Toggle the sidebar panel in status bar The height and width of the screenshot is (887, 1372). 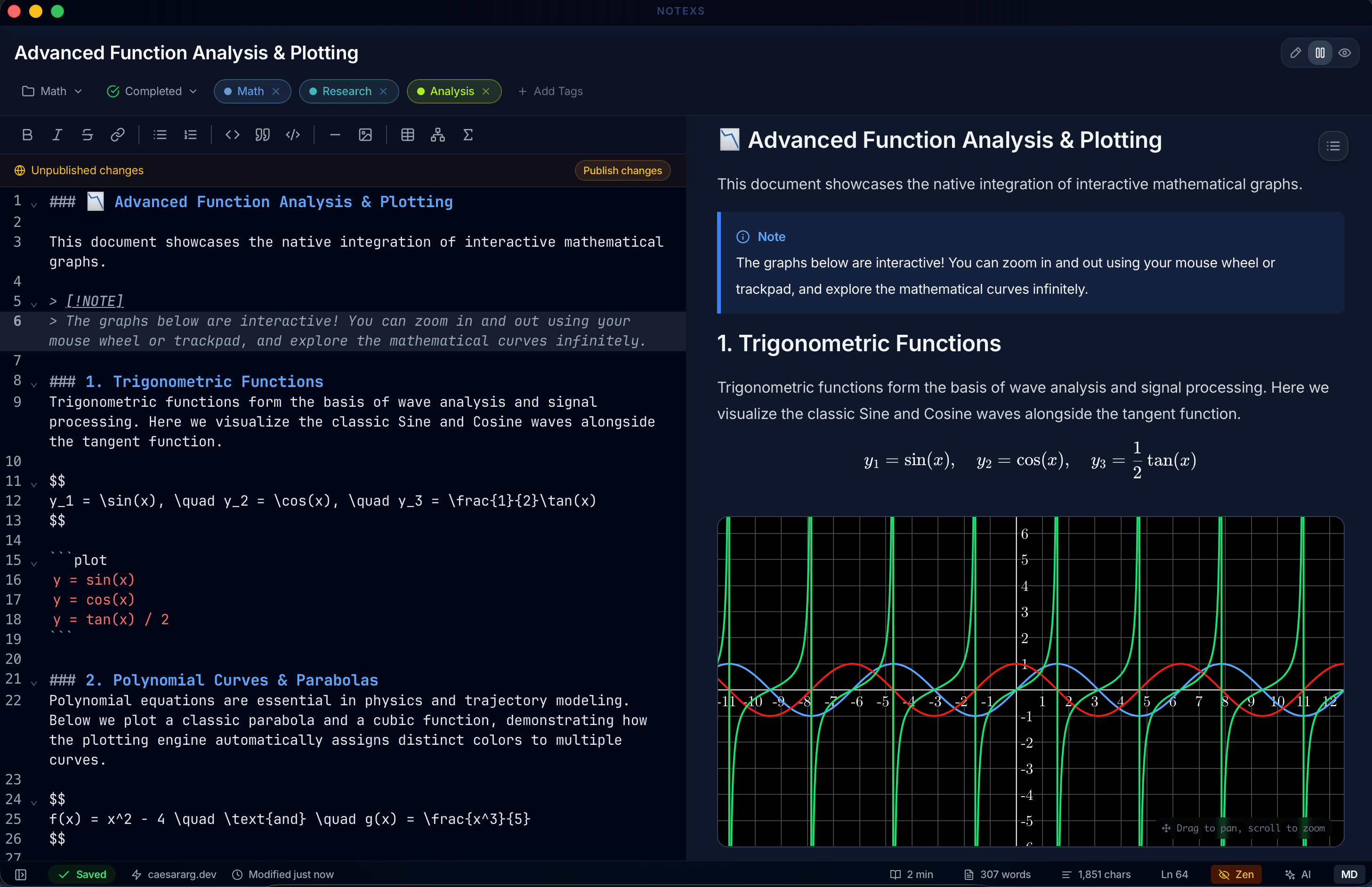pyautogui.click(x=21, y=874)
